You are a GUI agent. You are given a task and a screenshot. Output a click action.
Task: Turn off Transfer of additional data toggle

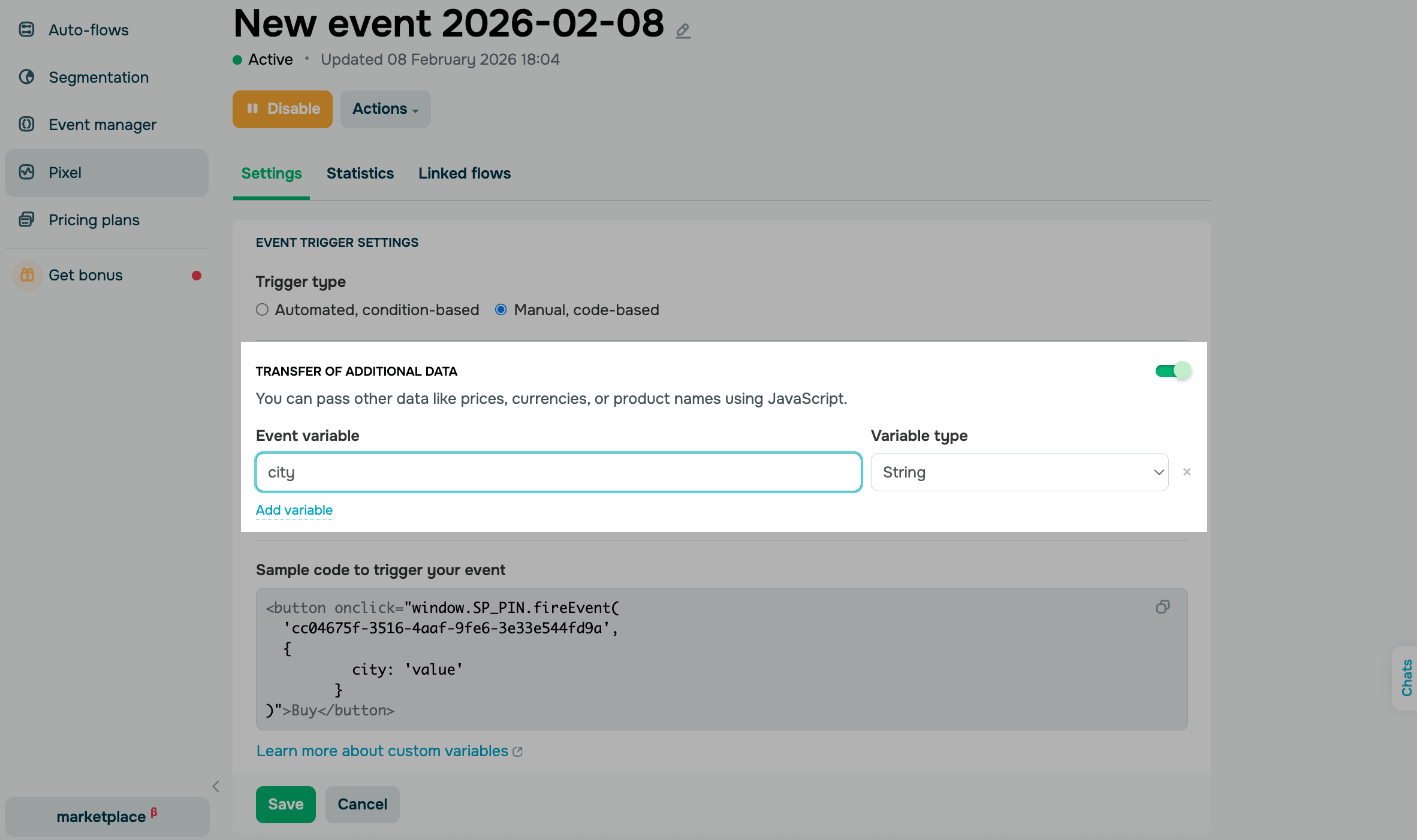coord(1173,371)
